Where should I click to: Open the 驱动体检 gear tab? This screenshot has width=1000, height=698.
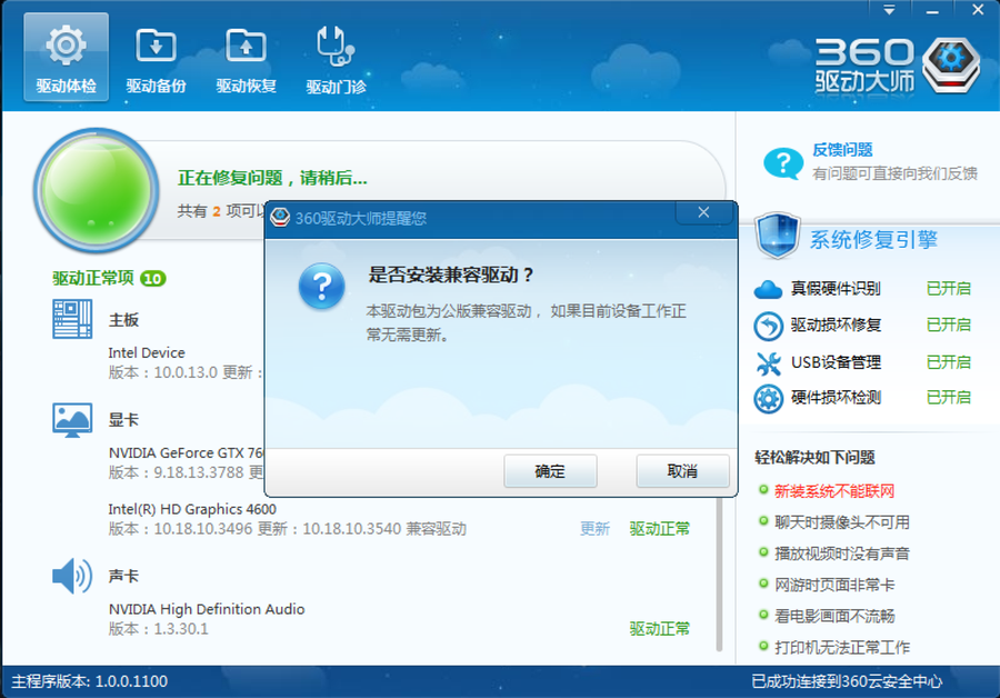(66, 57)
